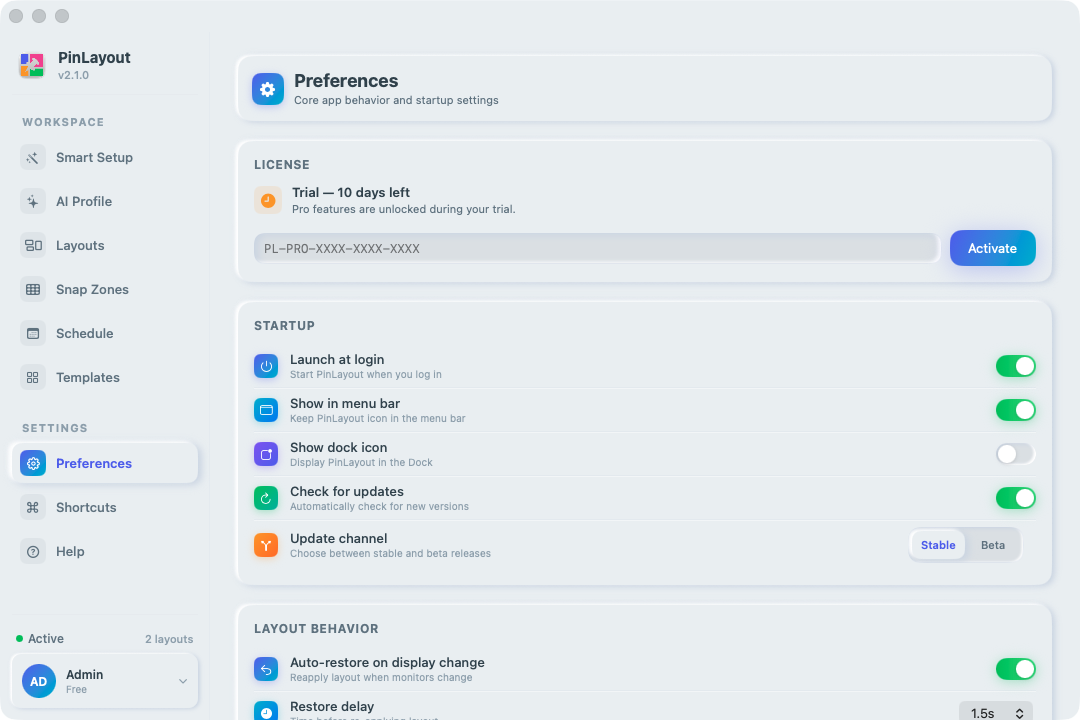
Task: Toggle Check for updates off
Action: [x=1015, y=499]
